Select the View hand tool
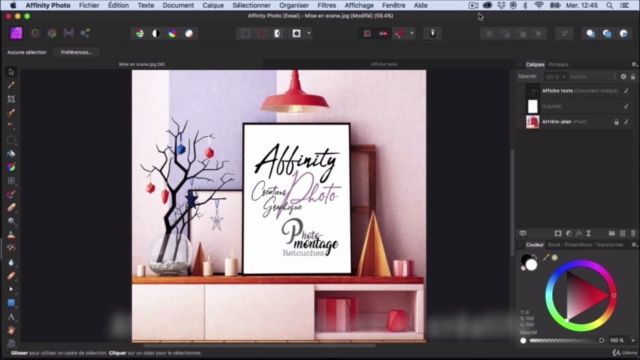This screenshot has width=640, height=360. click(11, 330)
